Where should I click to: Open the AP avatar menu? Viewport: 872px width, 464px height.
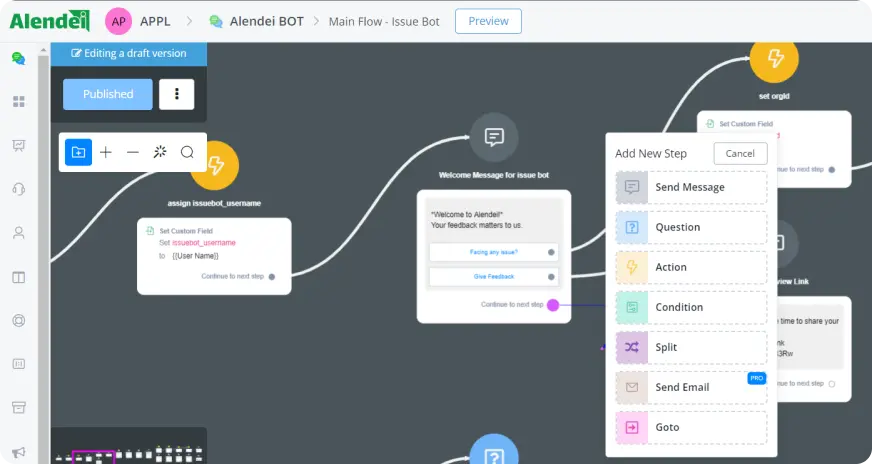(118, 21)
